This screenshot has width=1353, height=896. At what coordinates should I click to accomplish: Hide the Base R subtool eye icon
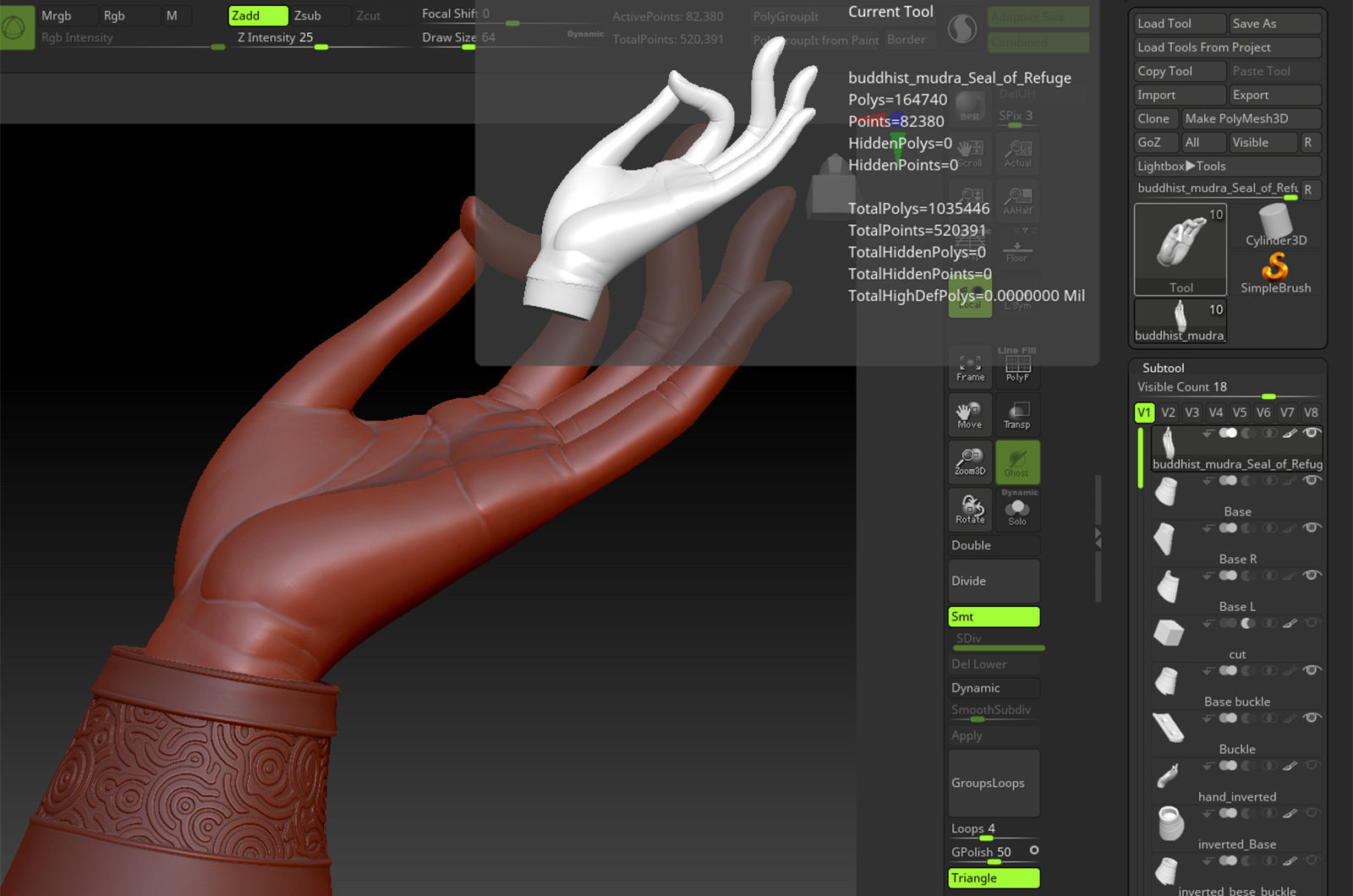coord(1312,528)
